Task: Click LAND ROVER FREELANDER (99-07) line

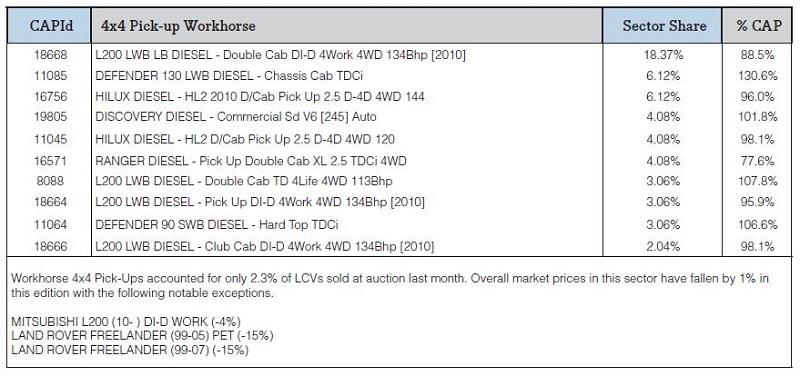Action: point(130,350)
